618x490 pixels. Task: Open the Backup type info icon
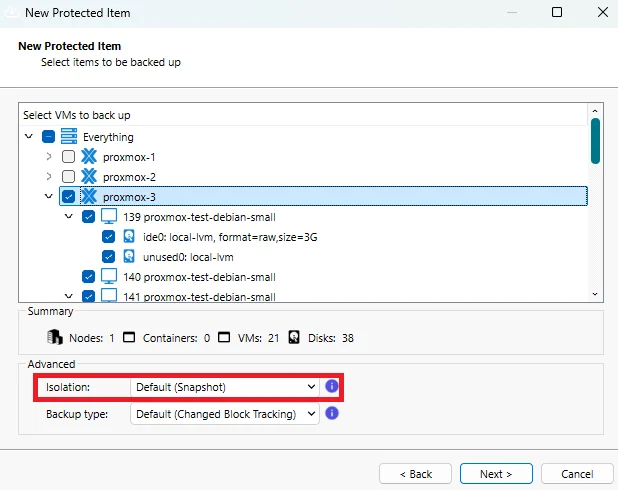tap(333, 413)
